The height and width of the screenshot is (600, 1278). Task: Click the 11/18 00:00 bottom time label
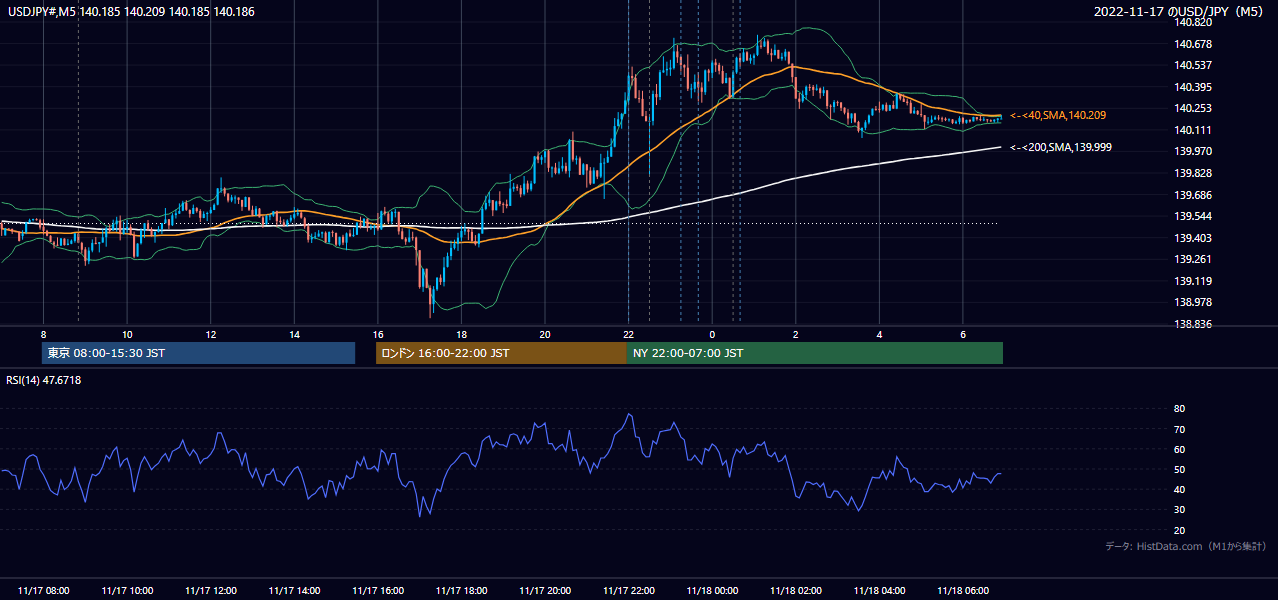coord(712,591)
